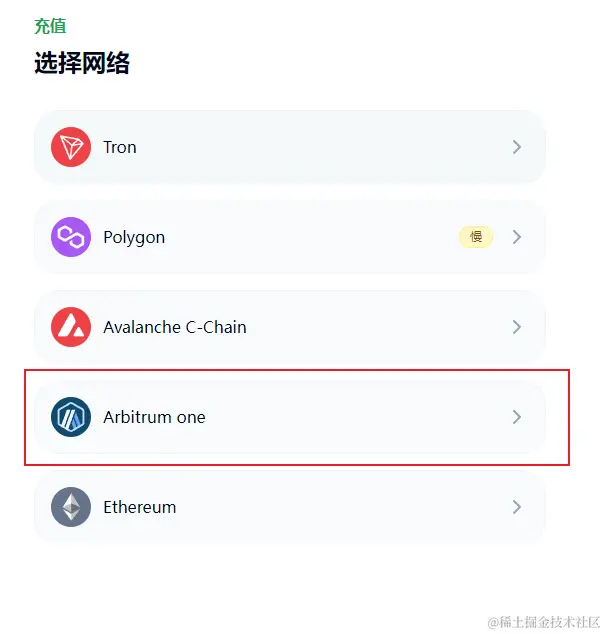Click the Avalanche C-Chain logo icon
The height and width of the screenshot is (634, 605).
(x=71, y=327)
